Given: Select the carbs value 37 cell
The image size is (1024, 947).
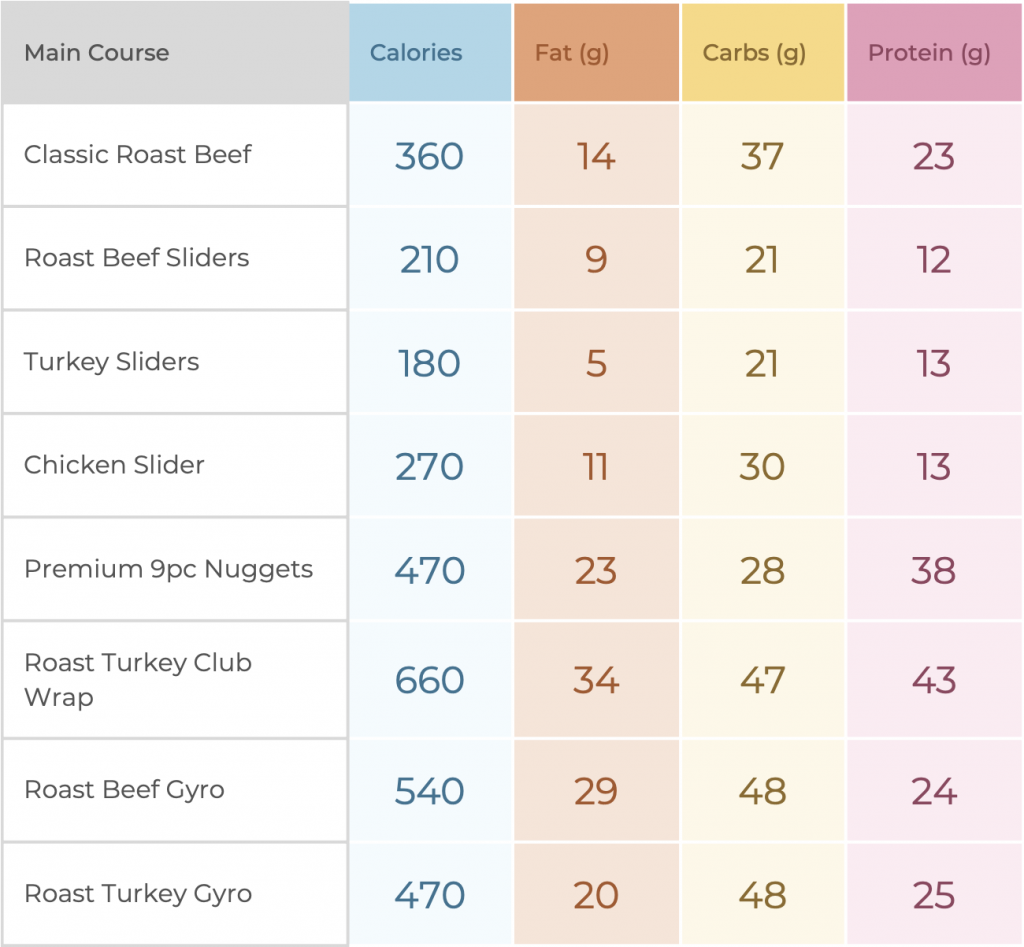Looking at the screenshot, I should click(x=763, y=155).
